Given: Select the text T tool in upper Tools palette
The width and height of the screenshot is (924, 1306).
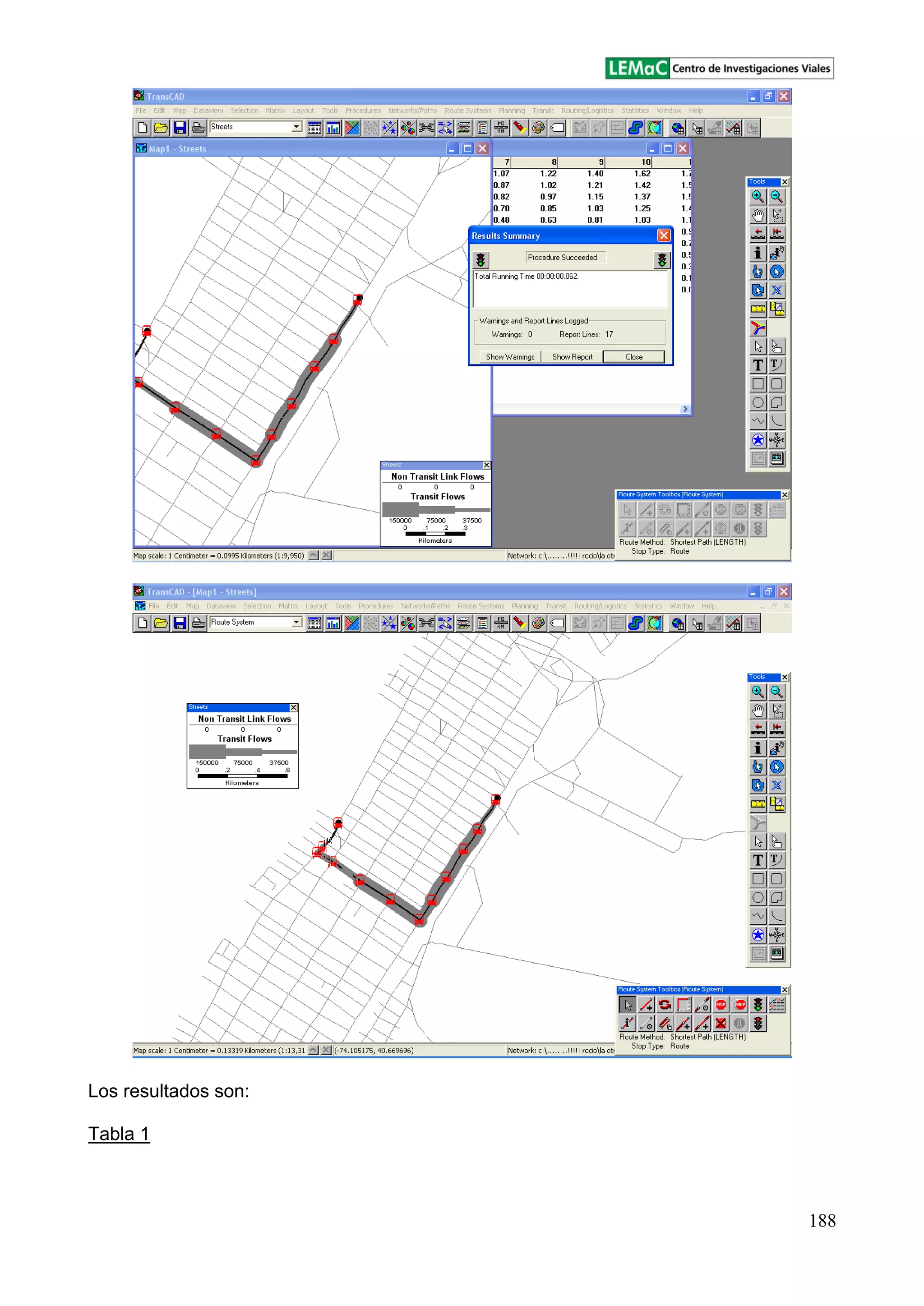Looking at the screenshot, I should pyautogui.click(x=758, y=365).
